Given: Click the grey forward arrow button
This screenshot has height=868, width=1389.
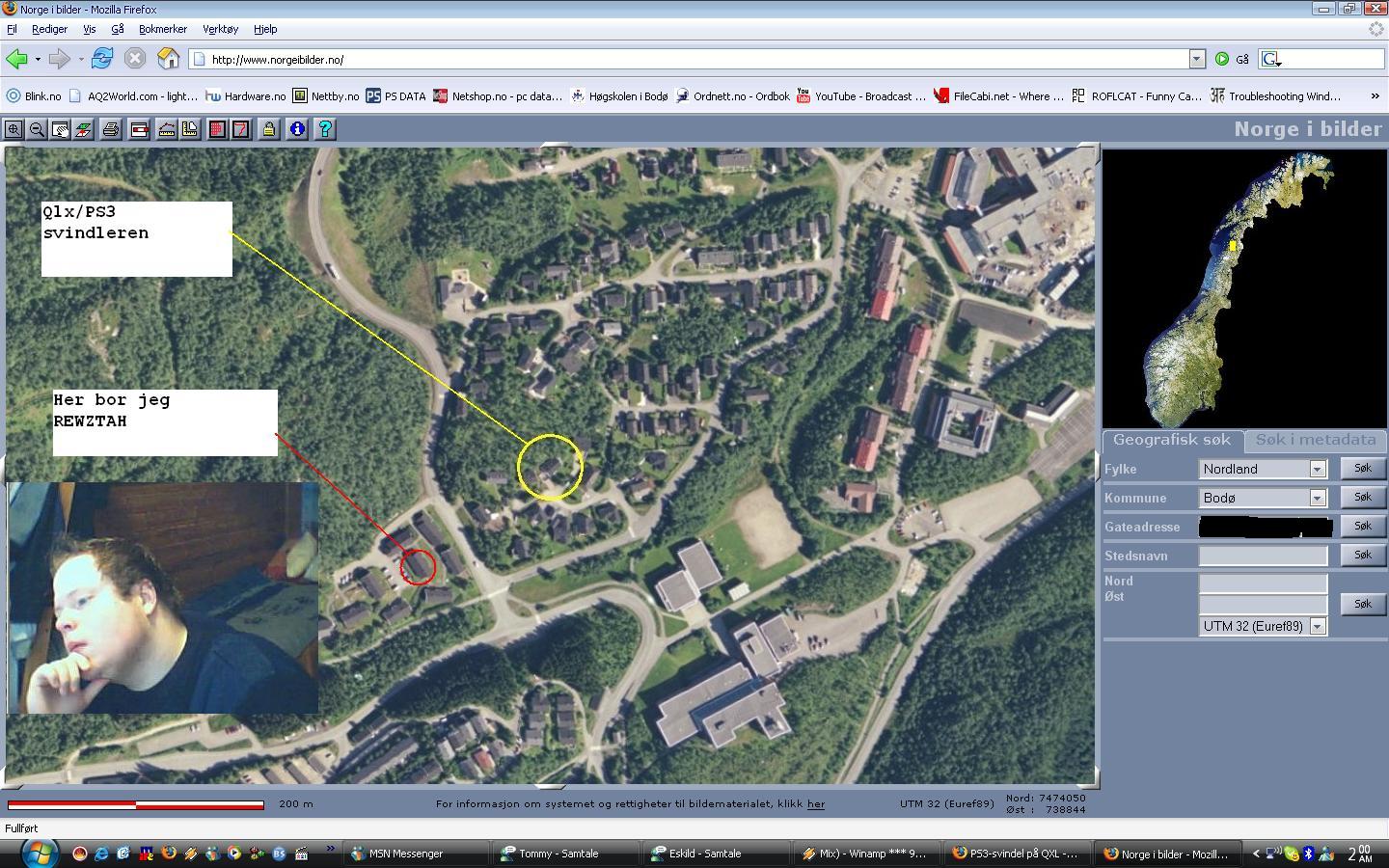Looking at the screenshot, I should coord(60,59).
